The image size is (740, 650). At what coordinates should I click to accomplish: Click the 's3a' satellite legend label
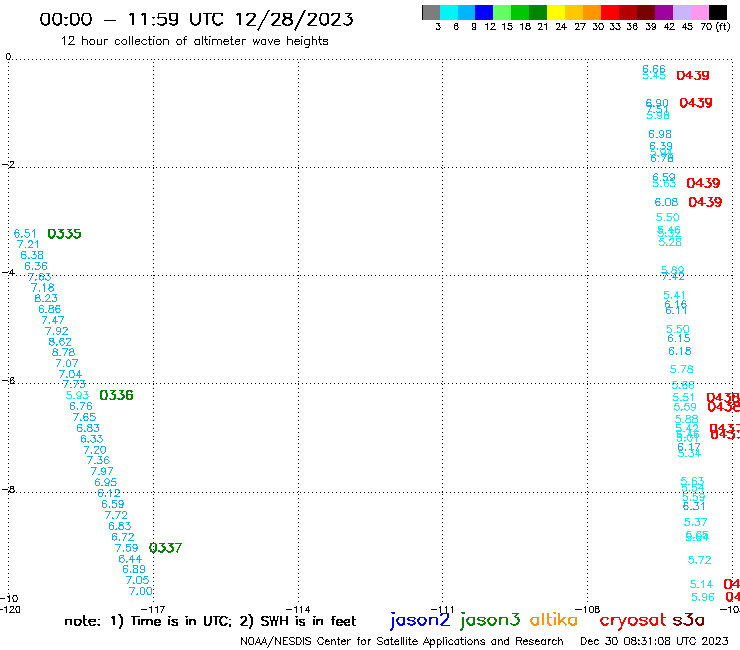(x=688, y=620)
